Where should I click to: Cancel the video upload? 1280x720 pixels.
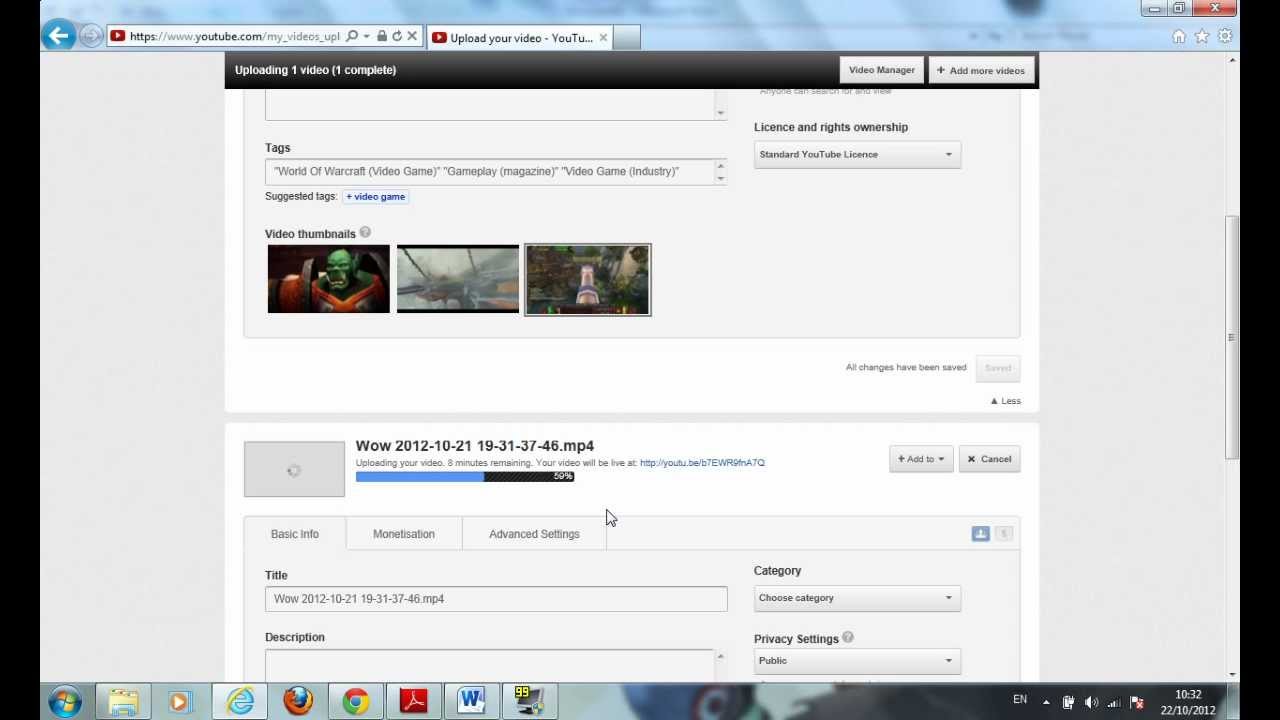click(x=989, y=459)
